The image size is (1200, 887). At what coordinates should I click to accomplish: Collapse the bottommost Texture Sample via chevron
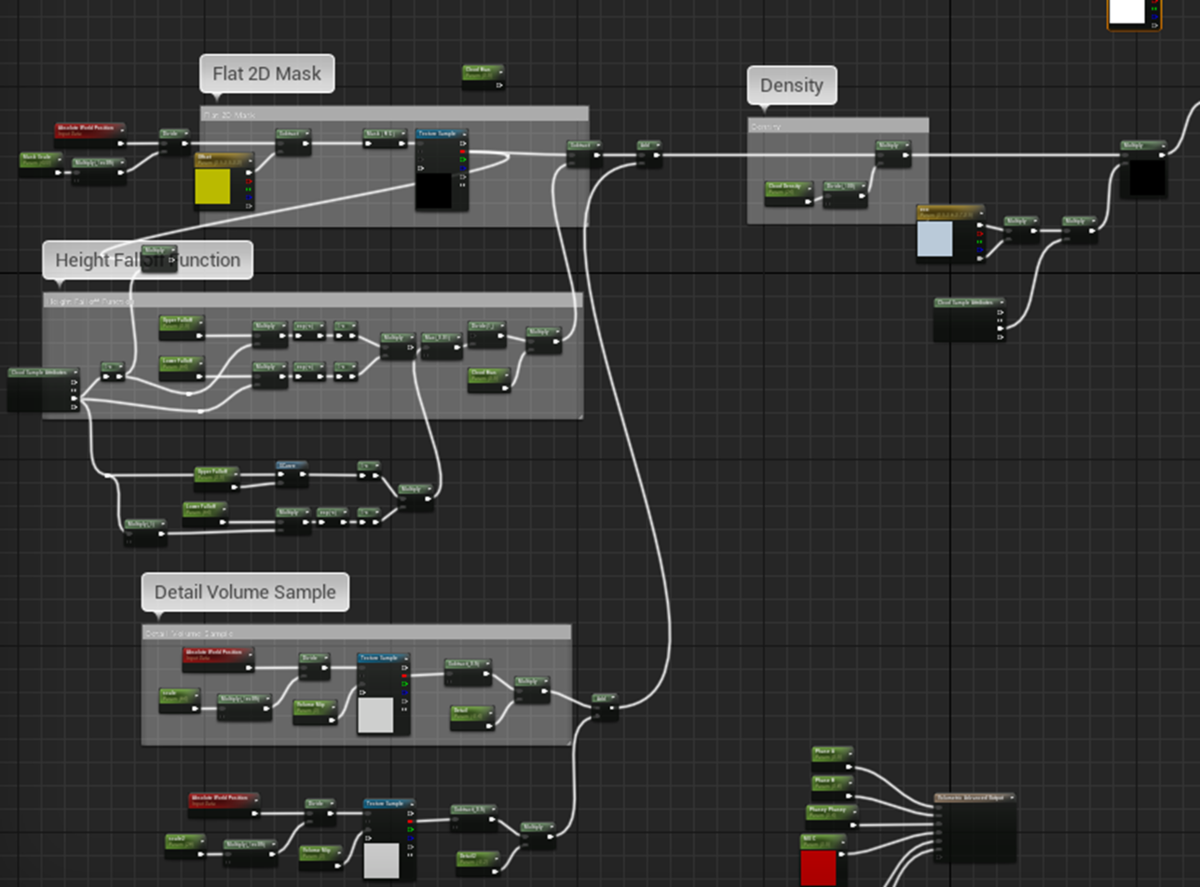coord(411,803)
